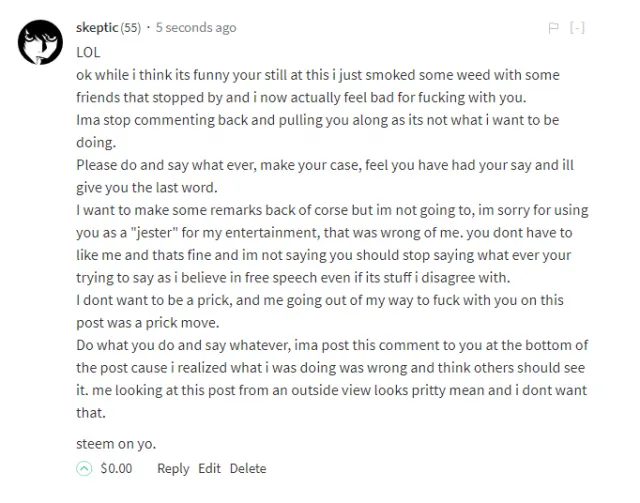Click the 'steem on yo.' closing line
The height and width of the screenshot is (503, 640).
(x=116, y=444)
